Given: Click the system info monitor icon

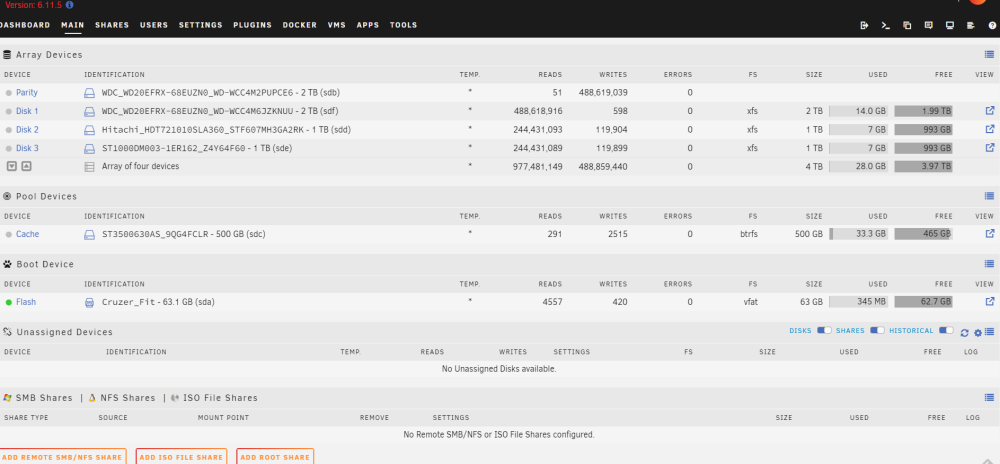Looking at the screenshot, I should (x=950, y=25).
